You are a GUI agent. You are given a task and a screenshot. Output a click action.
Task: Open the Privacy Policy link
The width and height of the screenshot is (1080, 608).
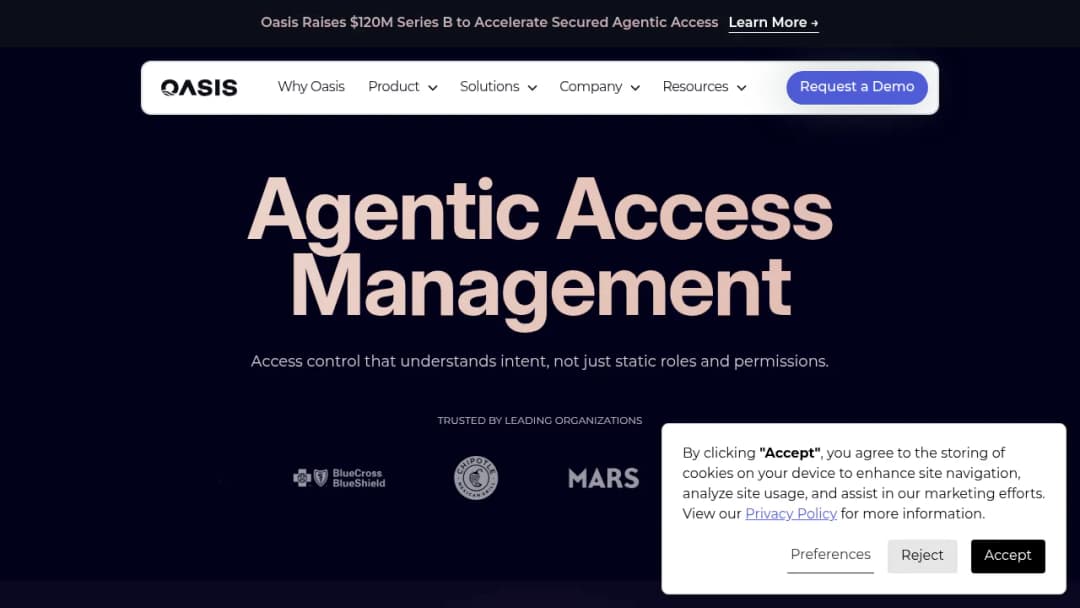coord(791,514)
